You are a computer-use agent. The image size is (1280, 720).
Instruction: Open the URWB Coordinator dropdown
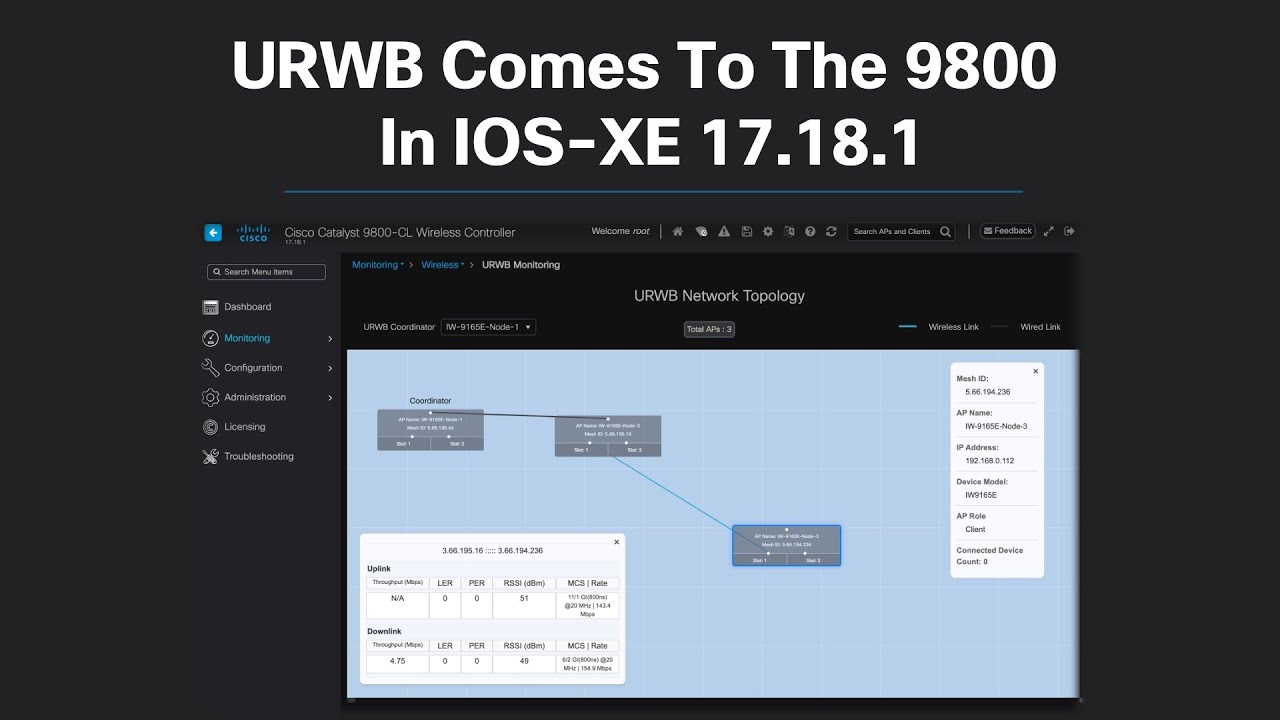pos(488,327)
